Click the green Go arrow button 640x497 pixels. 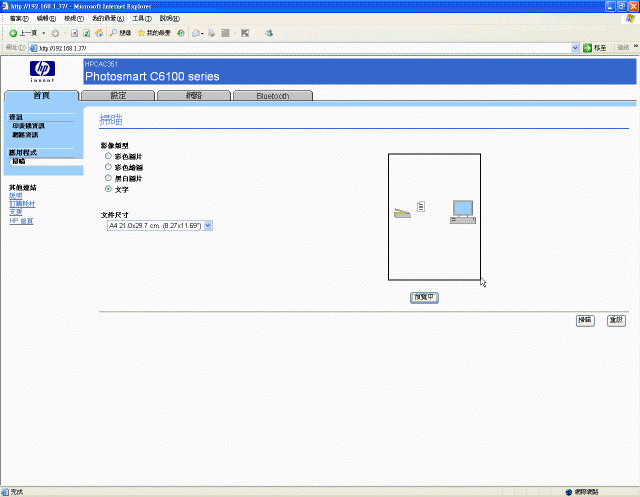click(587, 48)
